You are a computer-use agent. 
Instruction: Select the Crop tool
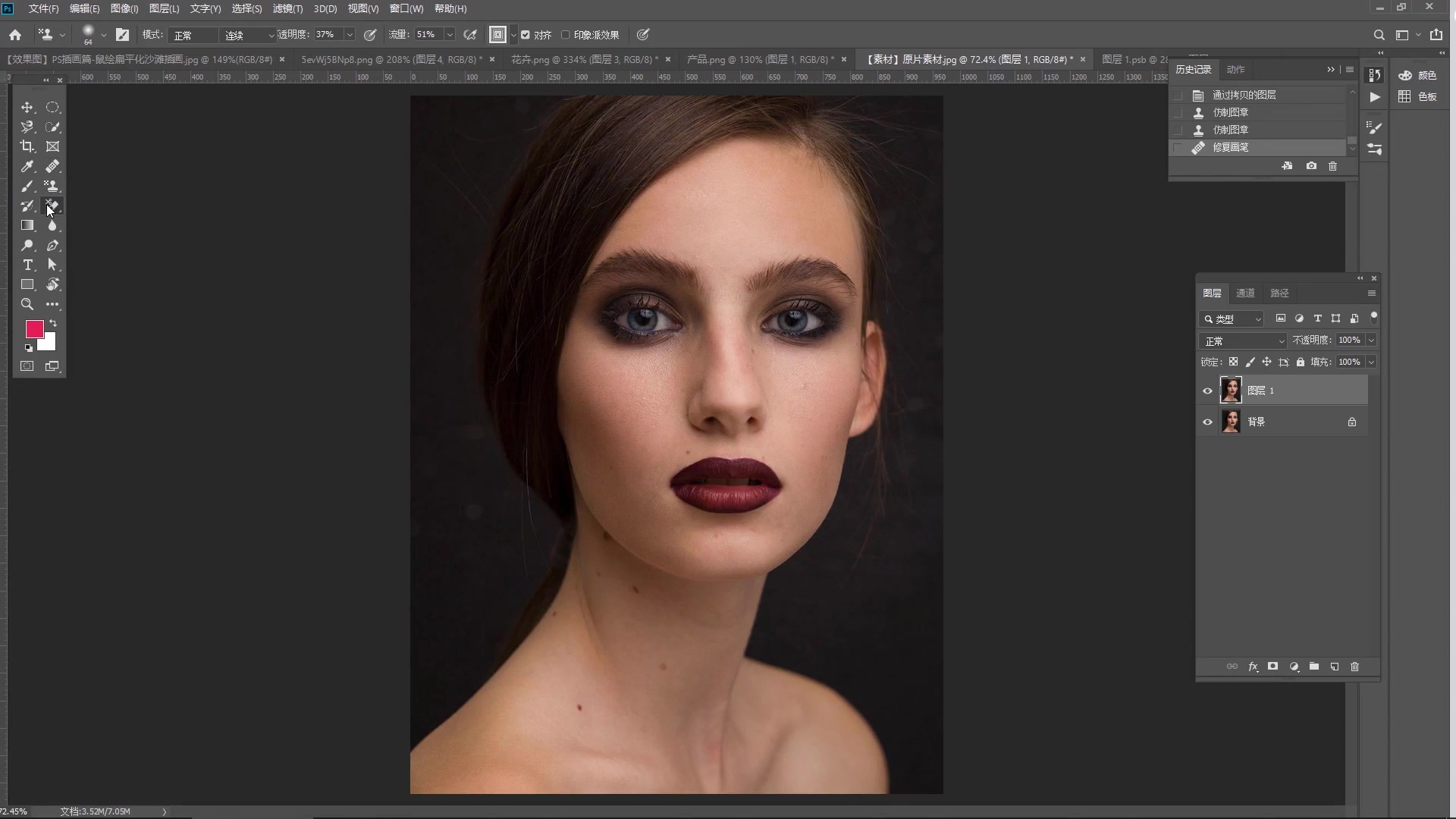tap(27, 146)
